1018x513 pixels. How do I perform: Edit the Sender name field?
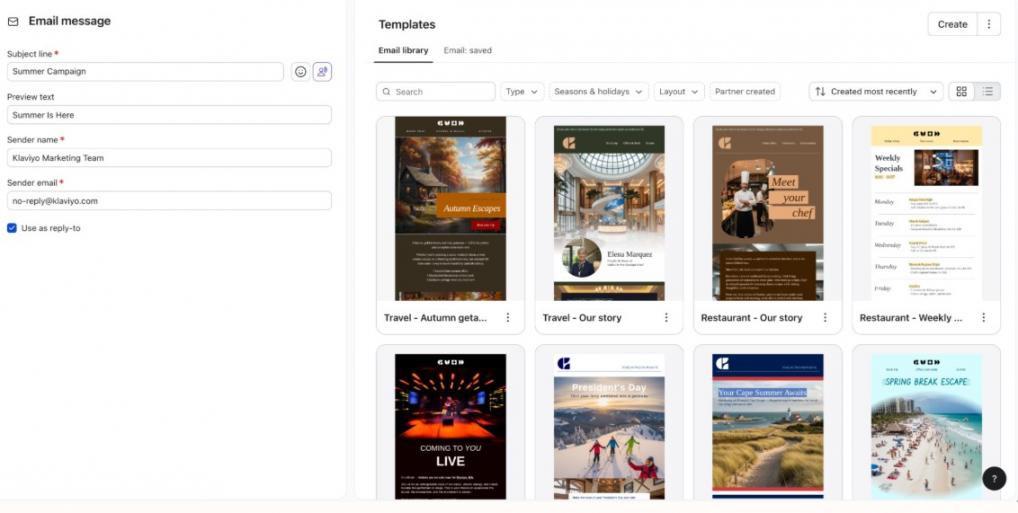pyautogui.click(x=169, y=158)
